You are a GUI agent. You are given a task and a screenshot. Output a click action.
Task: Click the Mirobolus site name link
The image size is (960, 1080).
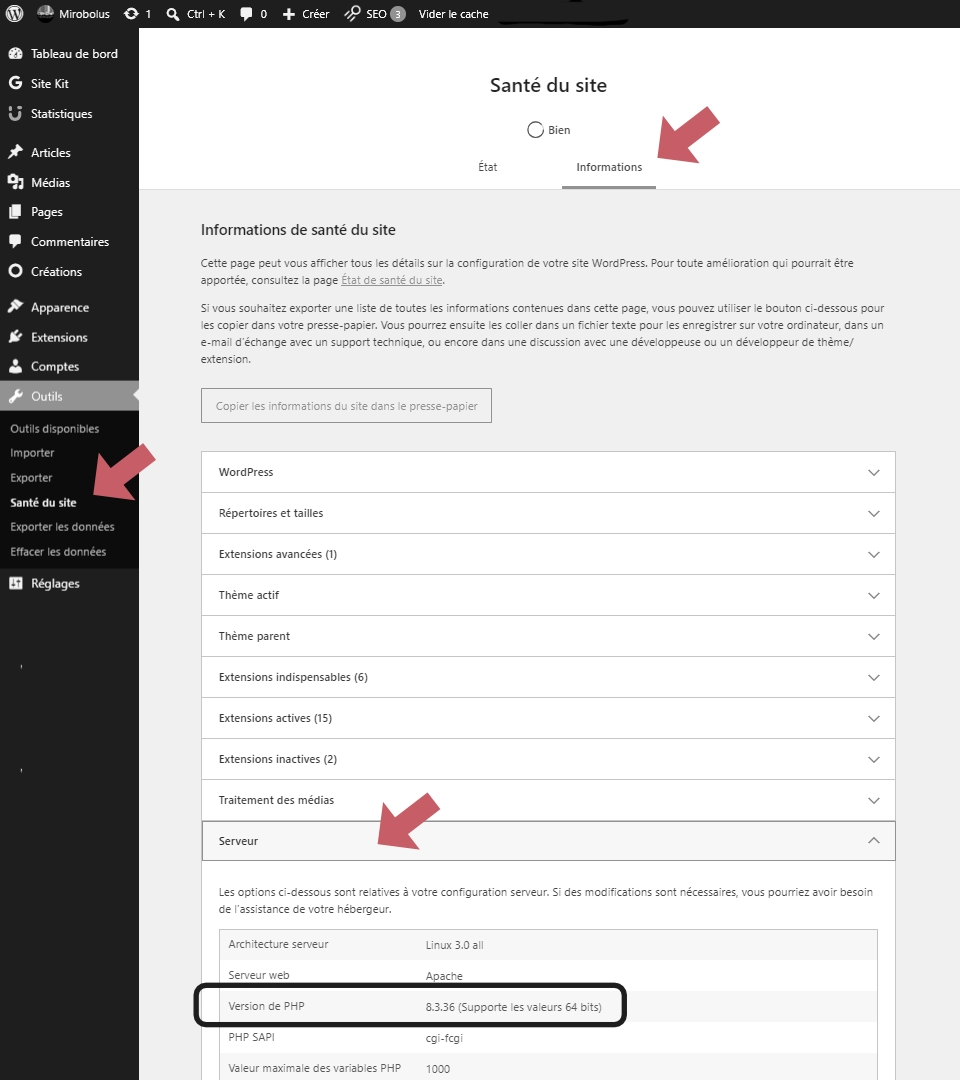84,14
